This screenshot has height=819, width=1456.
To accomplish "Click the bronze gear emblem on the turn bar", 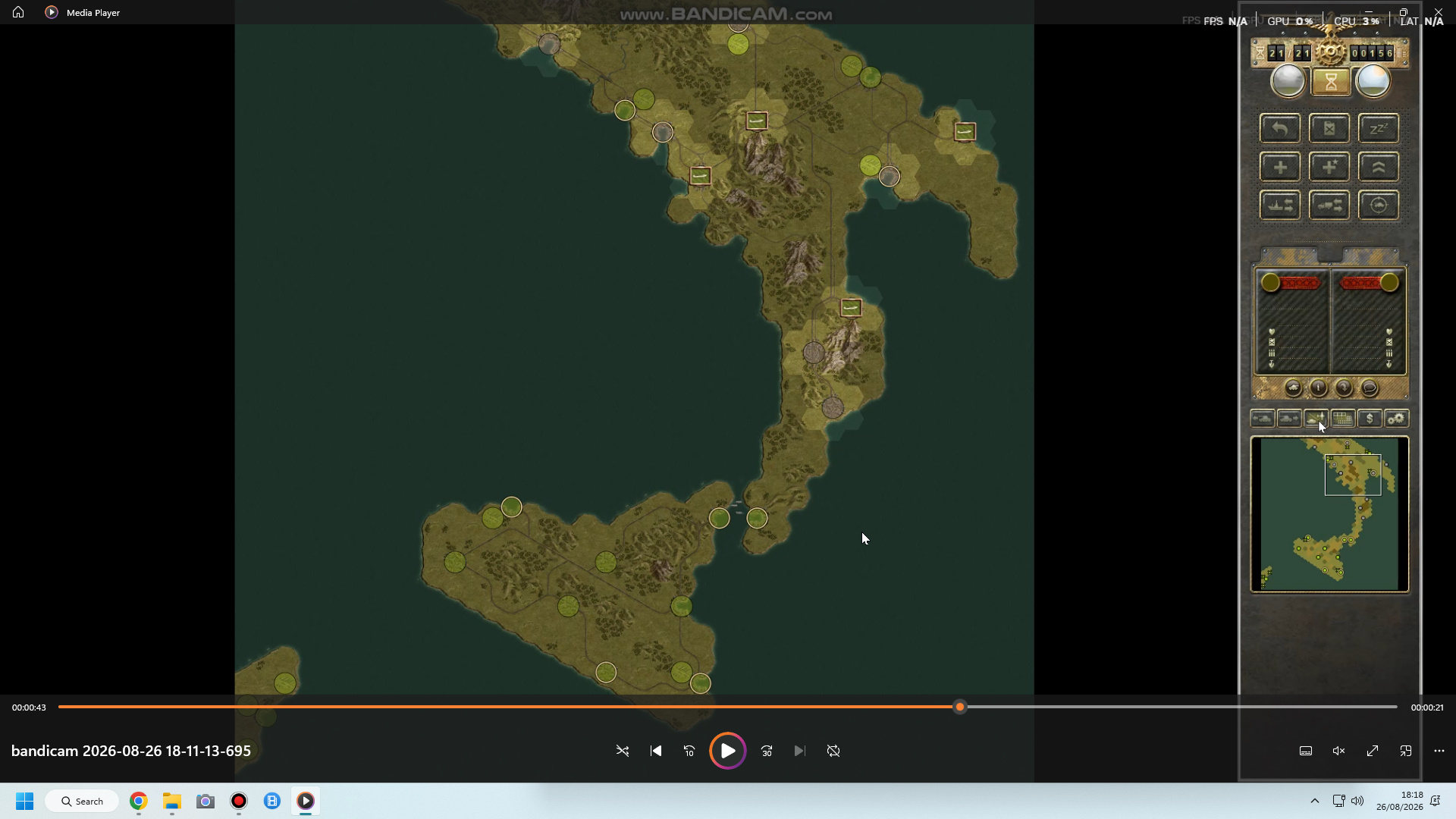I will coord(1330,52).
